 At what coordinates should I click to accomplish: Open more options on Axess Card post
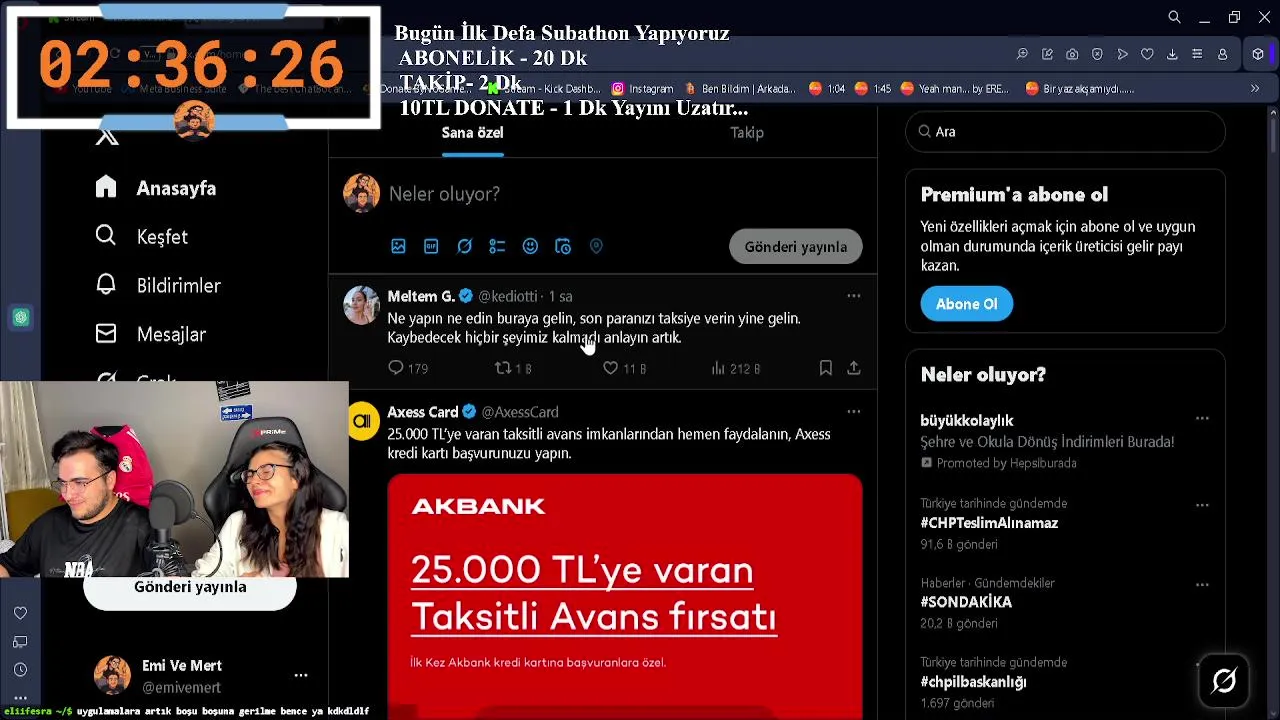853,412
